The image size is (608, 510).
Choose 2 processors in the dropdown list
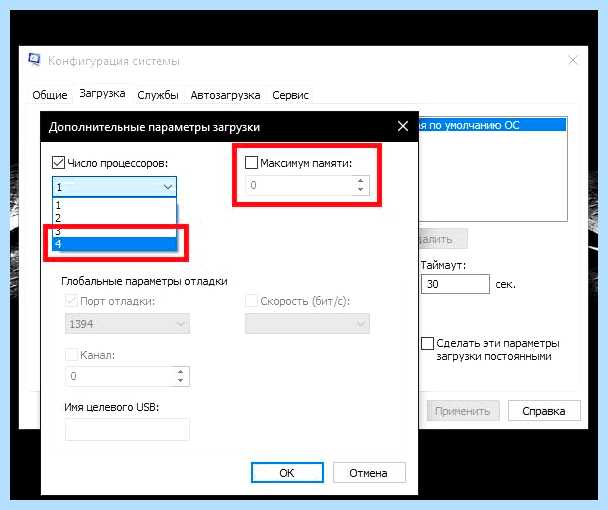point(114,218)
